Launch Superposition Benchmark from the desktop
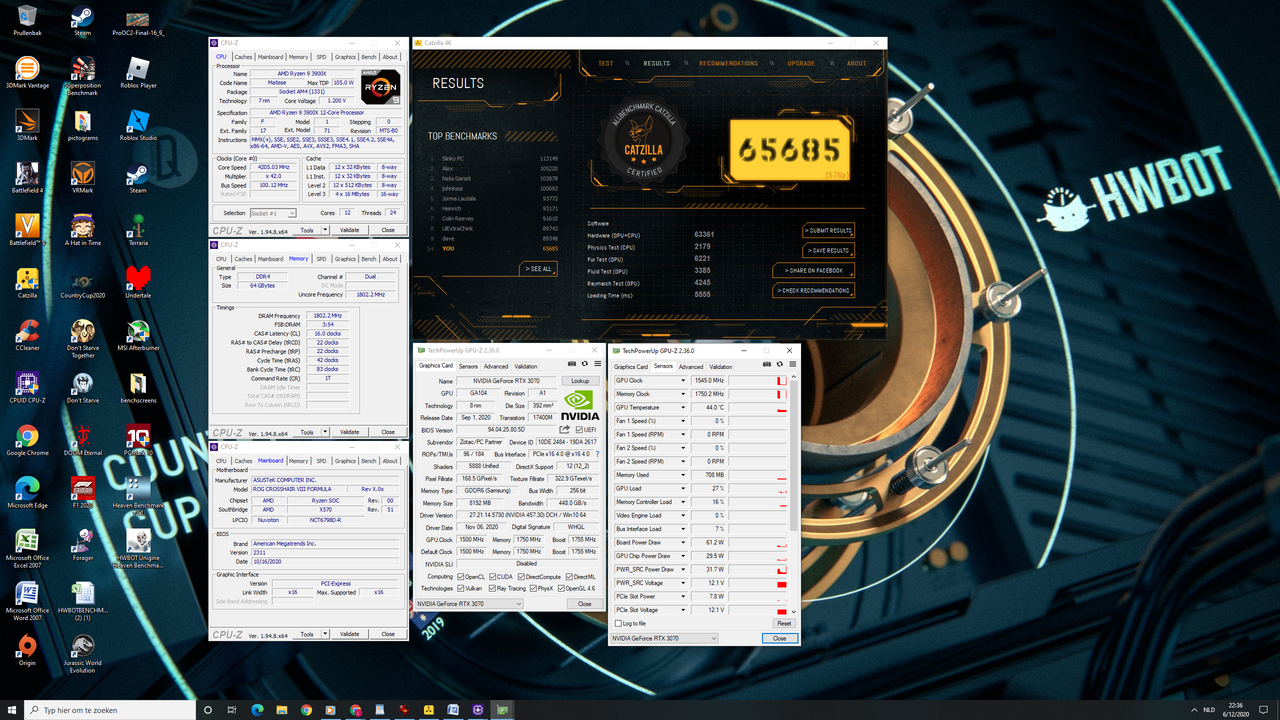The image size is (1280, 720). click(82, 75)
